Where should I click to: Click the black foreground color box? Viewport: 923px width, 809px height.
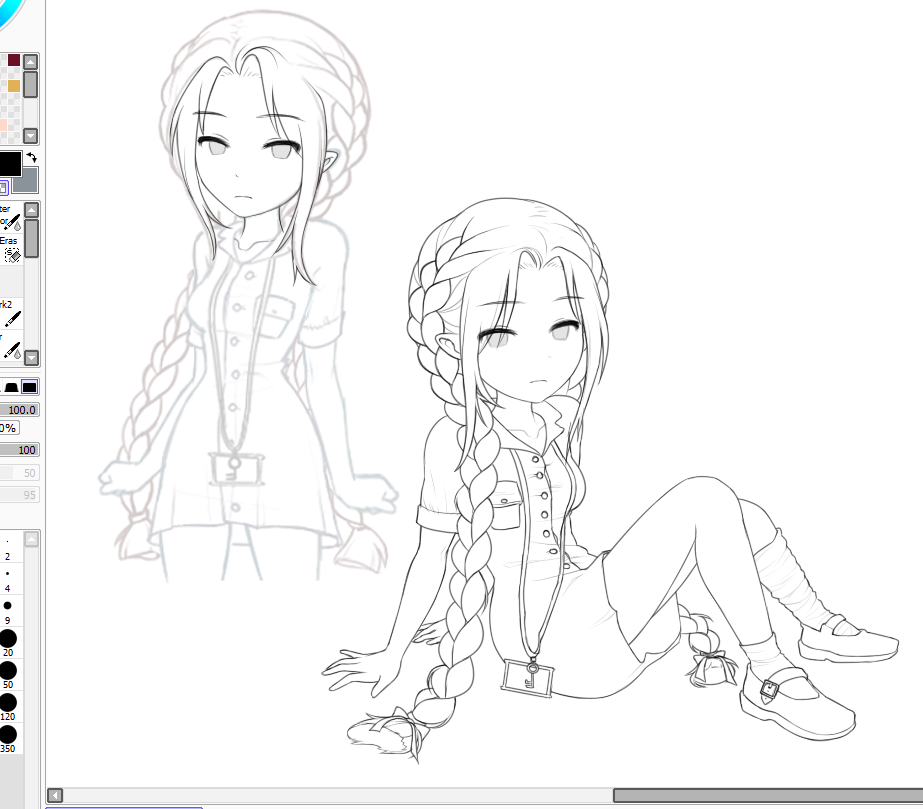pyautogui.click(x=11, y=164)
